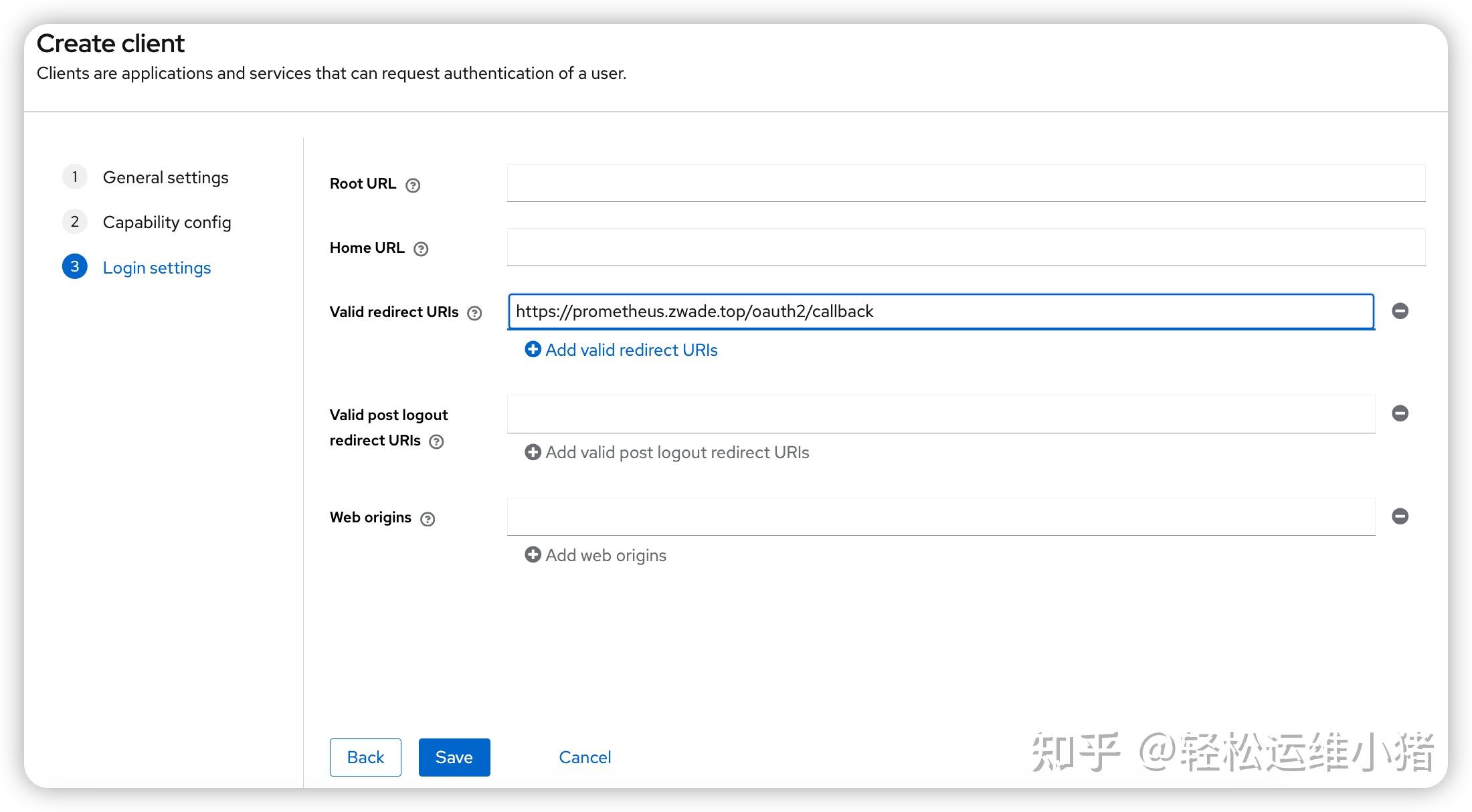This screenshot has width=1472, height=812.
Task: Switch to the Capability config step
Action: (x=167, y=222)
